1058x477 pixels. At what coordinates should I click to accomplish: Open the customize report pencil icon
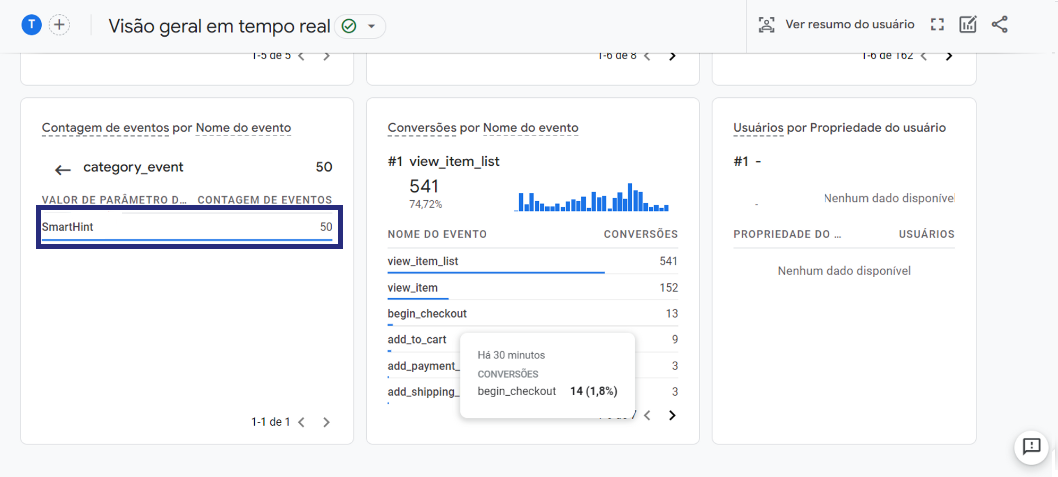pos(968,25)
